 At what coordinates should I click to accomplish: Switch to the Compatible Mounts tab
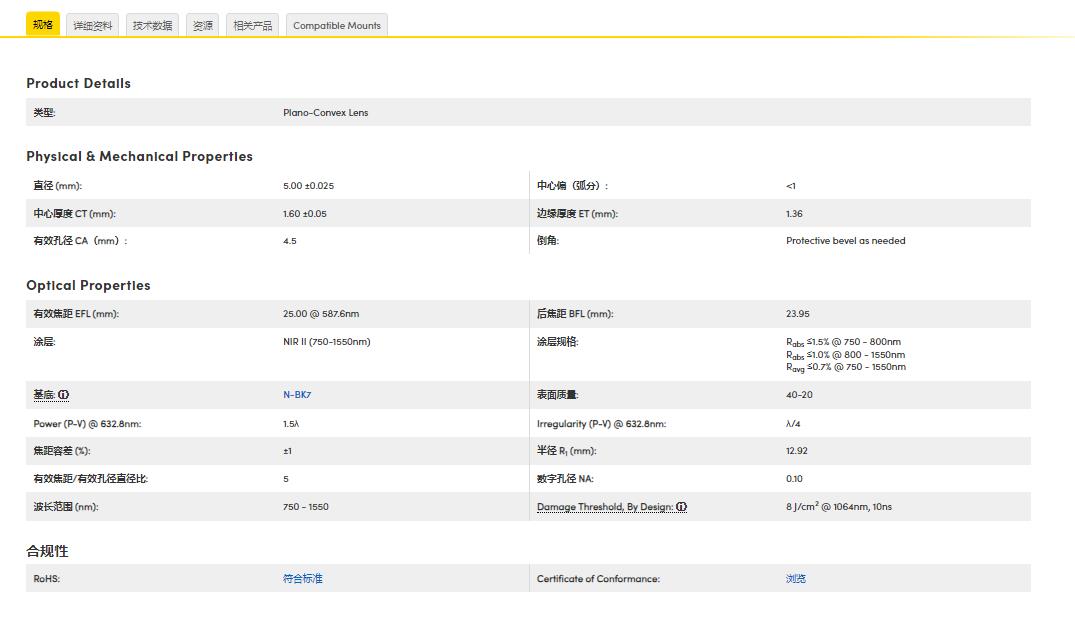click(x=336, y=26)
